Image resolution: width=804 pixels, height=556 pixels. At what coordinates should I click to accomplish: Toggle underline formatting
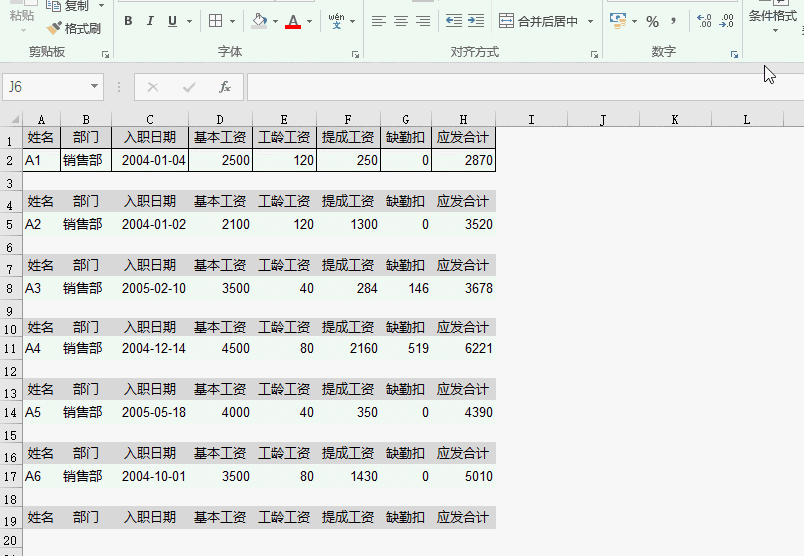tap(172, 21)
